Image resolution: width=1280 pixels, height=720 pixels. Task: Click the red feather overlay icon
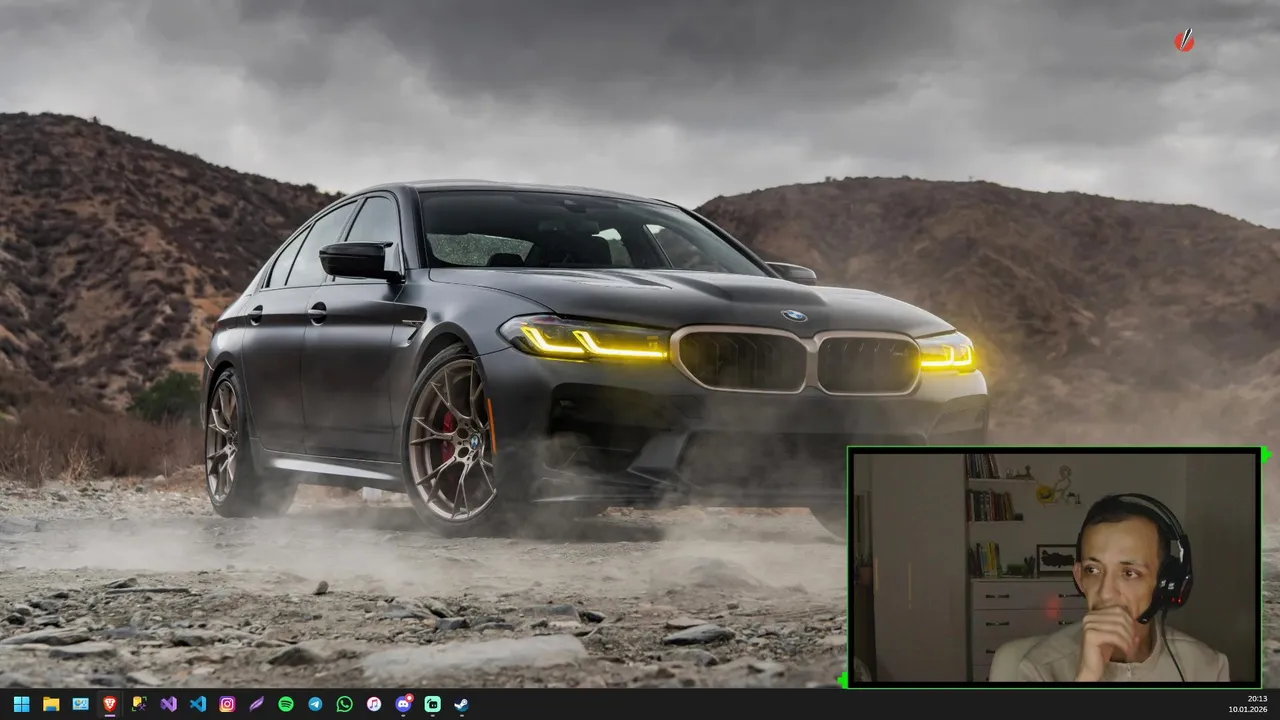1184,40
